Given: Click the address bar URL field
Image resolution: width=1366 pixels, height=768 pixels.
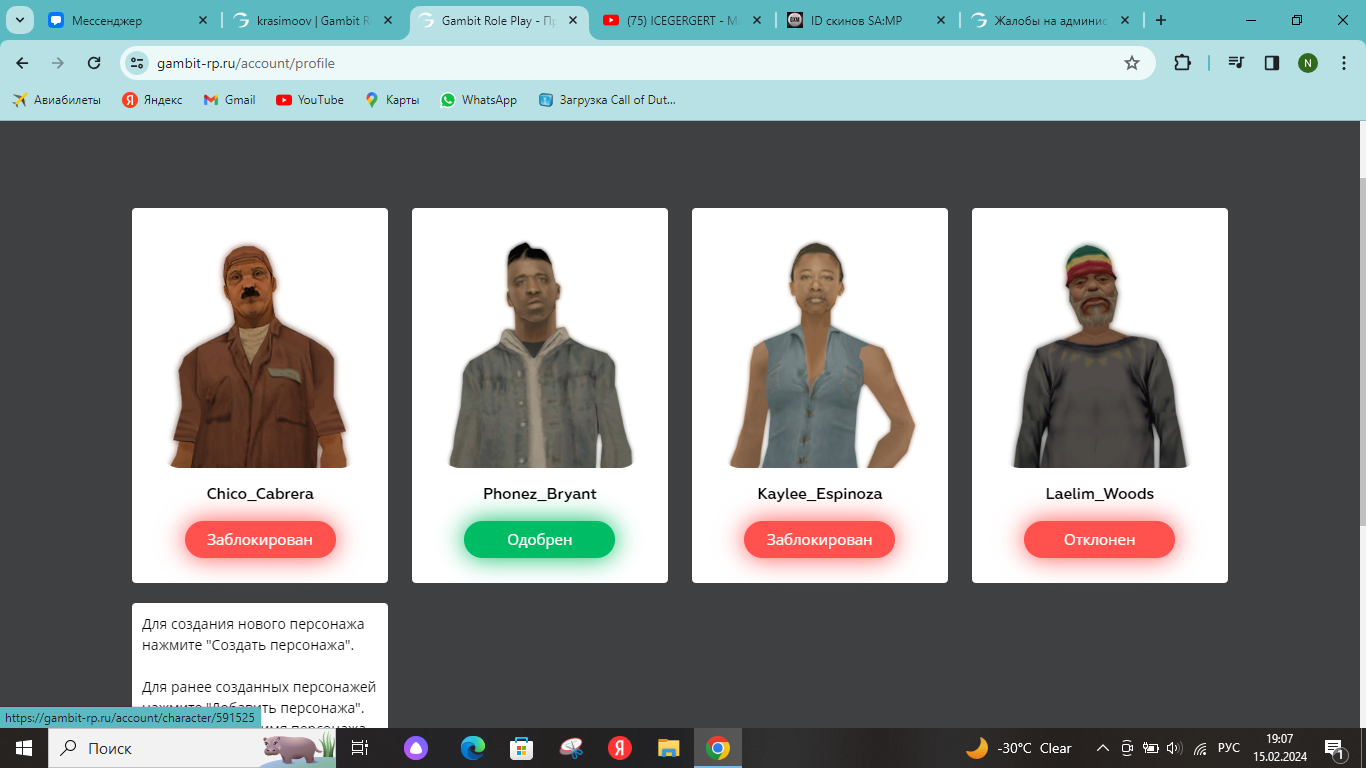Looking at the screenshot, I should click(600, 63).
